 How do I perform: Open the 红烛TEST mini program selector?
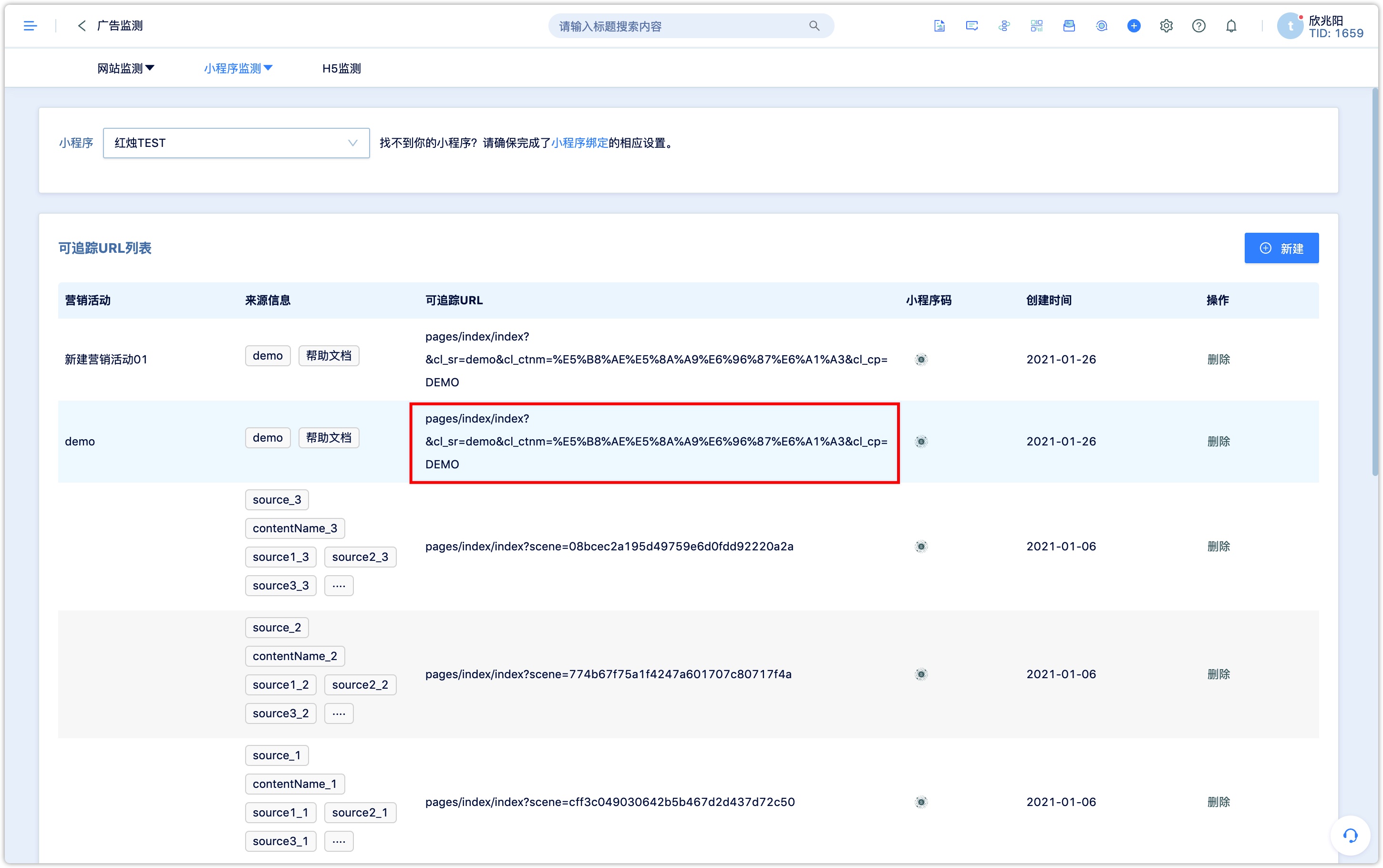click(x=236, y=143)
